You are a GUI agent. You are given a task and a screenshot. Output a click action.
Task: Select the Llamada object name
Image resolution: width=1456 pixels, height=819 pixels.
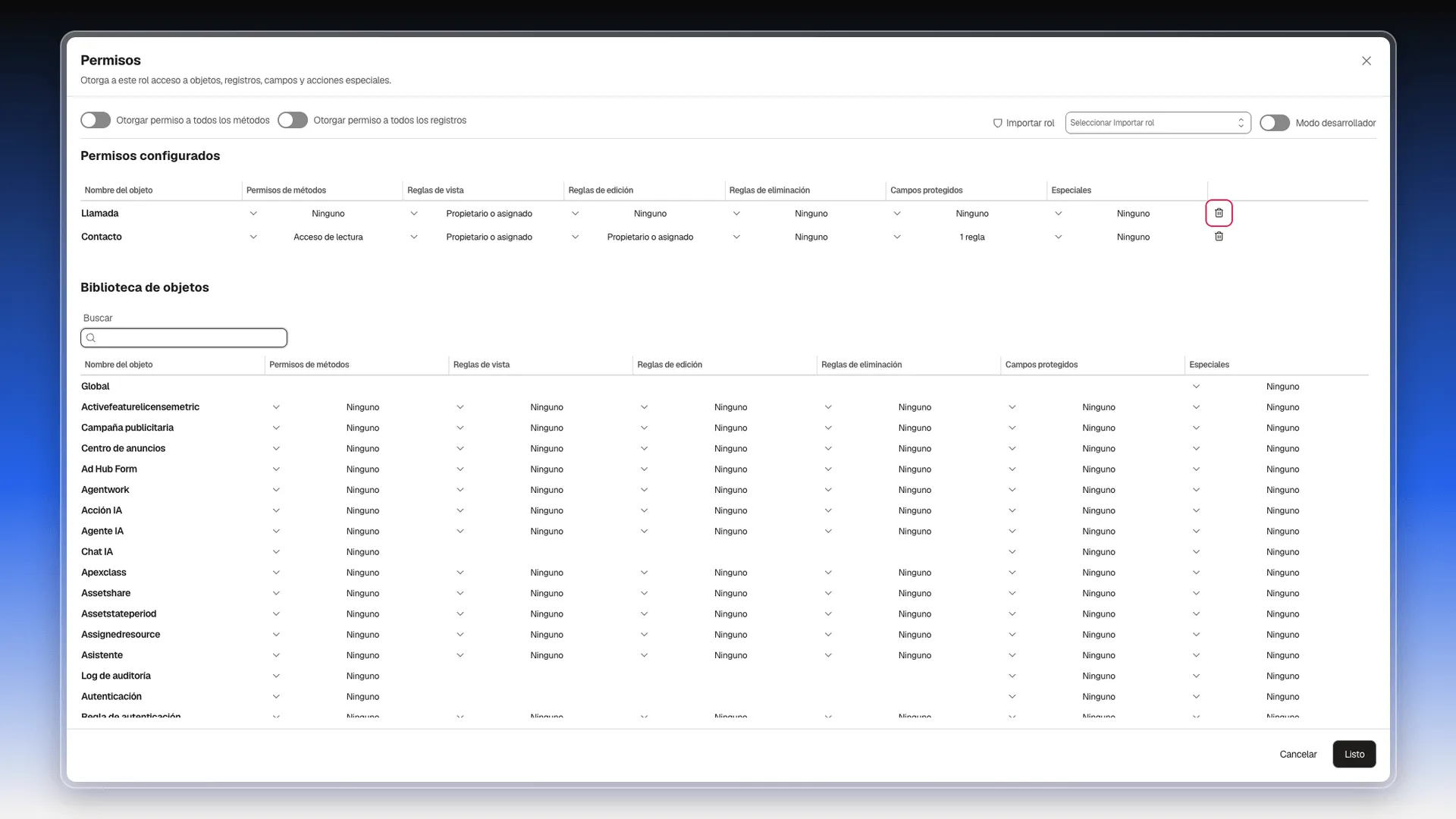[100, 214]
